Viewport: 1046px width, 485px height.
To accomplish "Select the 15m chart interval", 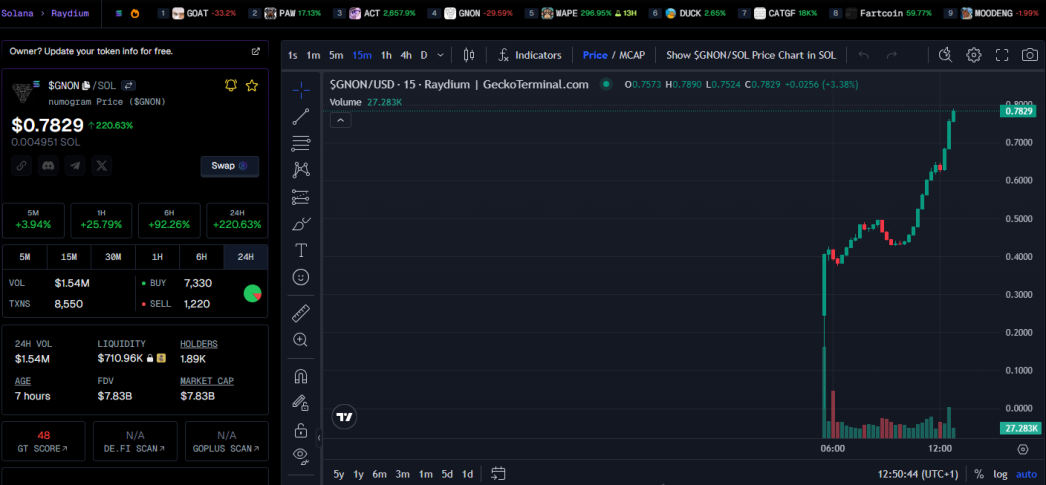I will (362, 55).
